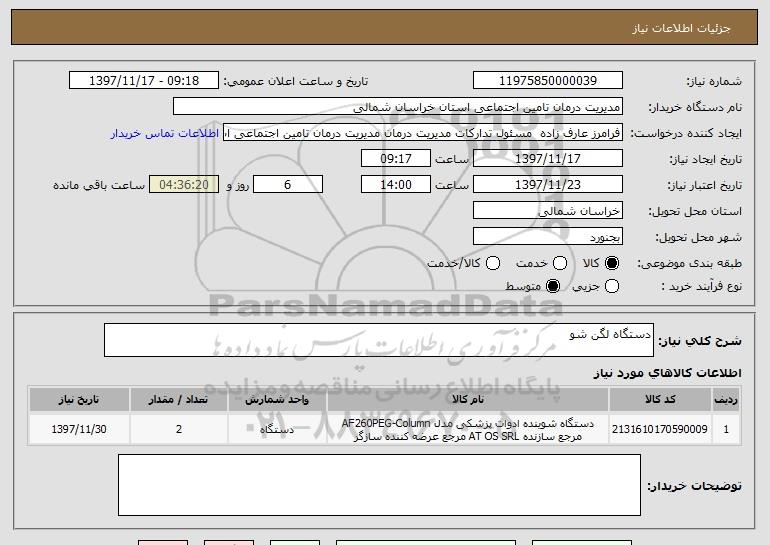Click the creation time field 09:17
770x545 pixels.
click(x=396, y=159)
